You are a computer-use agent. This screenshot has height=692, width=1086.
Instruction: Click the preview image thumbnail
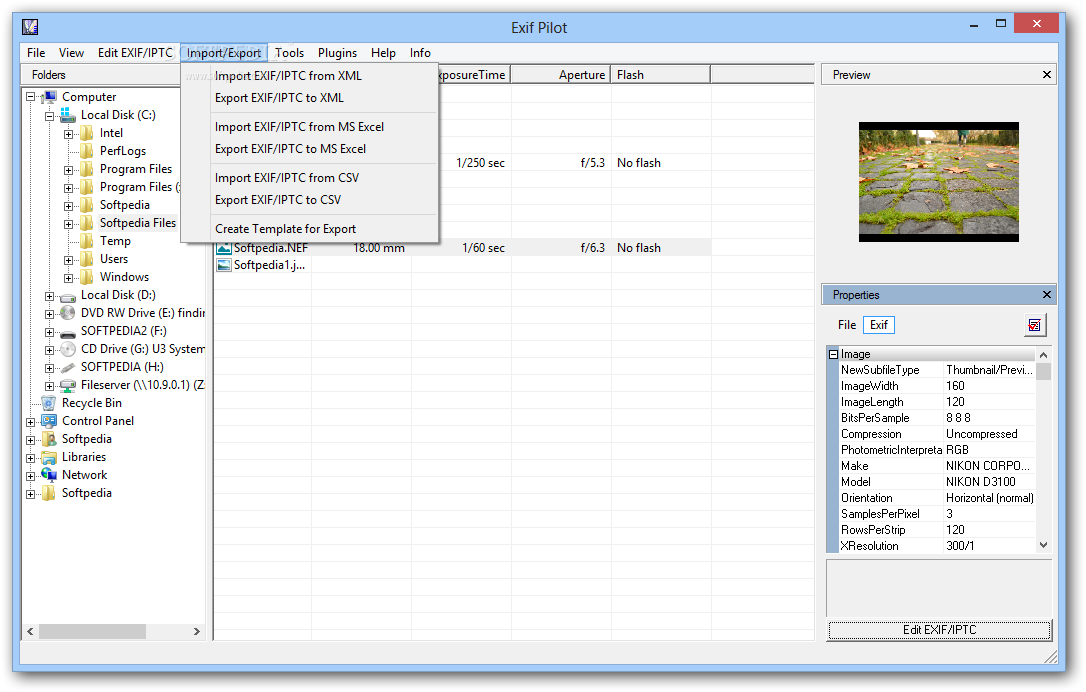tap(938, 182)
